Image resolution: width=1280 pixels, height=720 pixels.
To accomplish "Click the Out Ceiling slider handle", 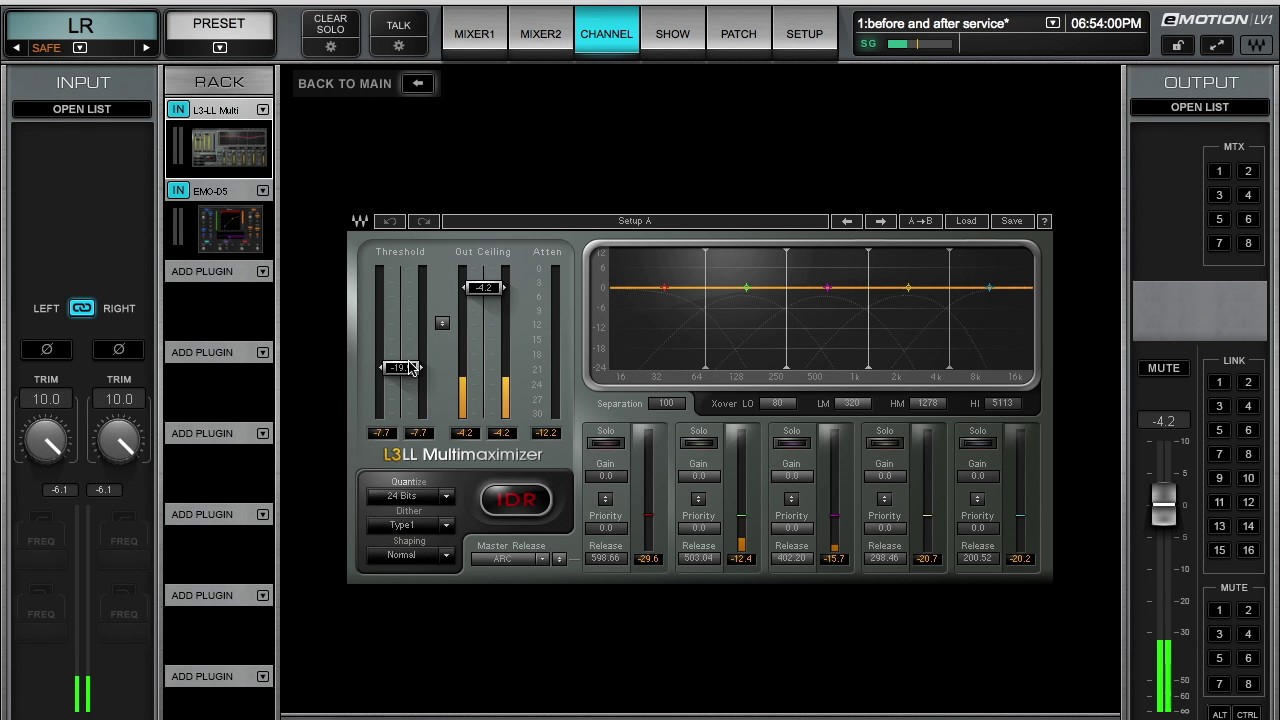I will (484, 288).
